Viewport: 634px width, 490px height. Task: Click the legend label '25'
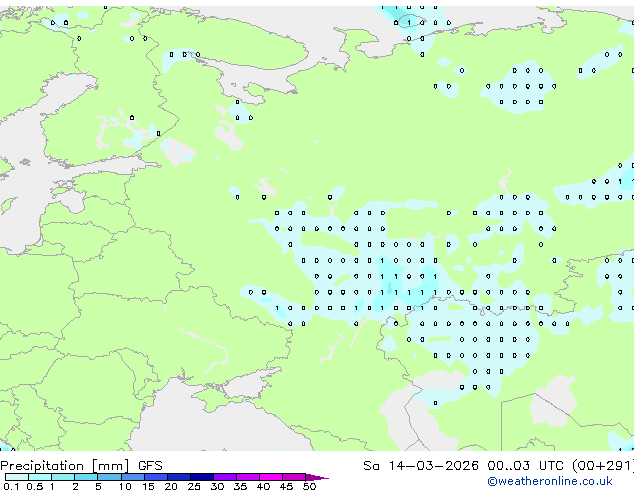coord(194,486)
